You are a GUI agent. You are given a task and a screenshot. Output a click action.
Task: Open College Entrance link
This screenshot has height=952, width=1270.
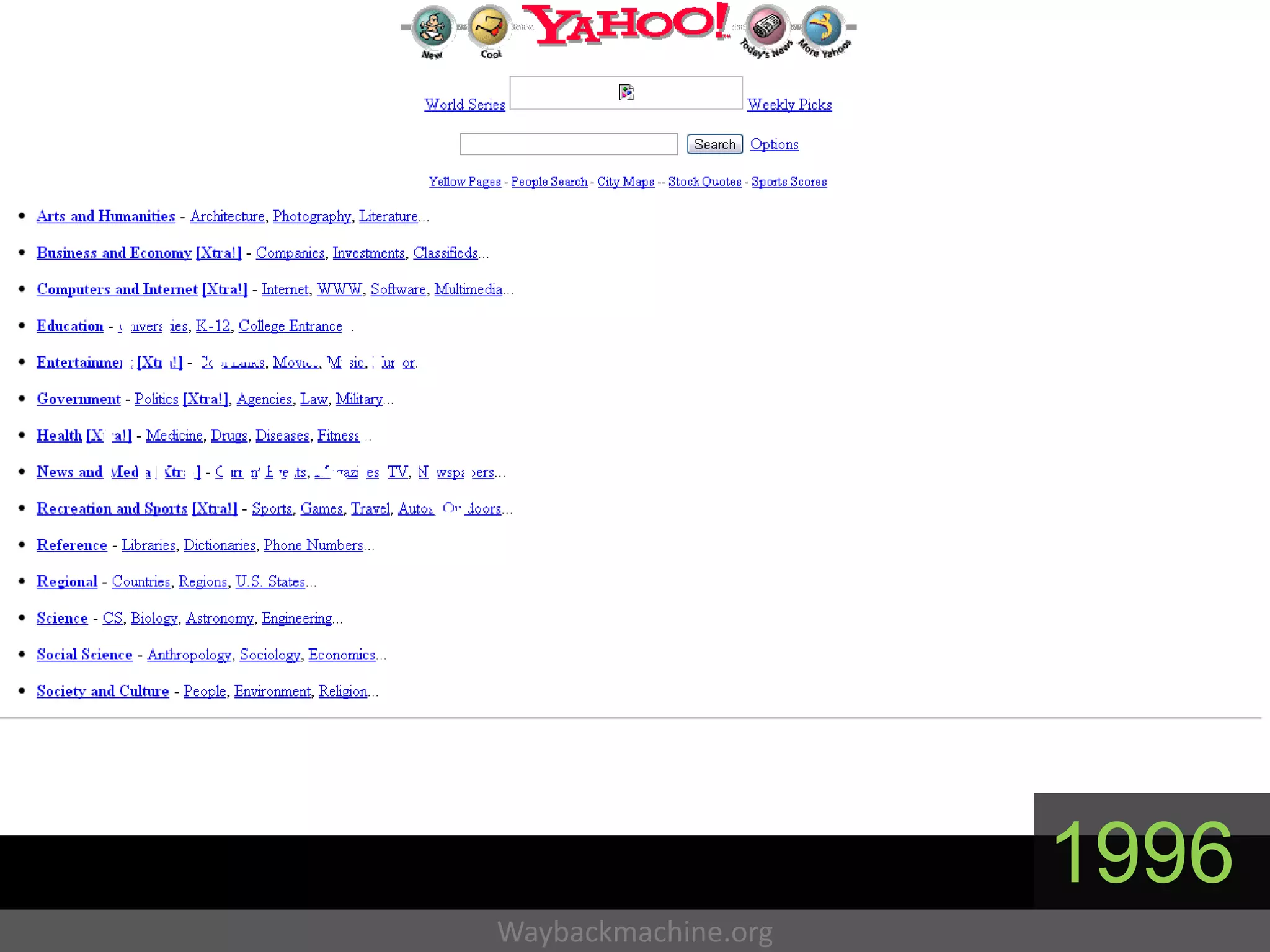point(290,326)
